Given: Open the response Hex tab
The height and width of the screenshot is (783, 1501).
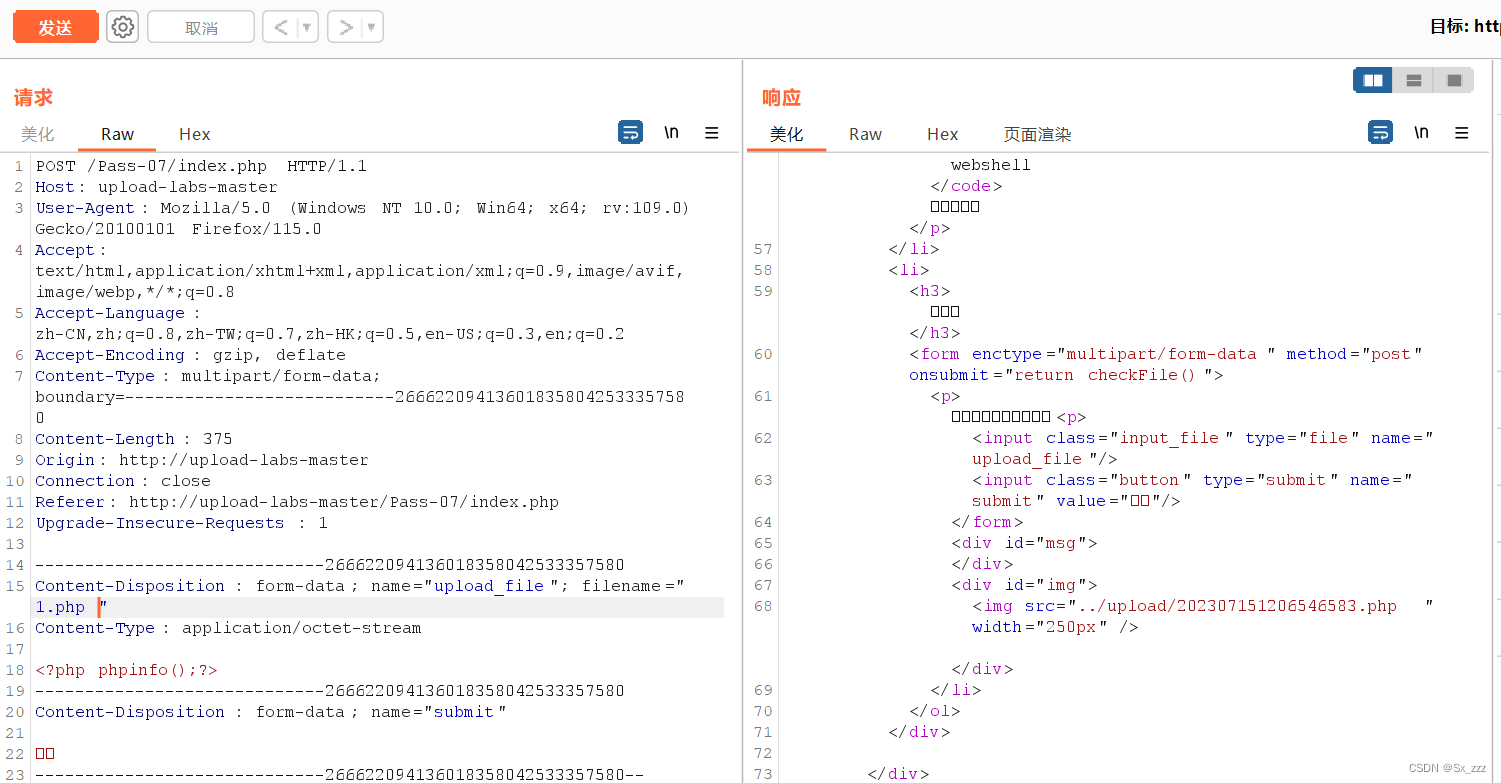Looking at the screenshot, I should 942,134.
